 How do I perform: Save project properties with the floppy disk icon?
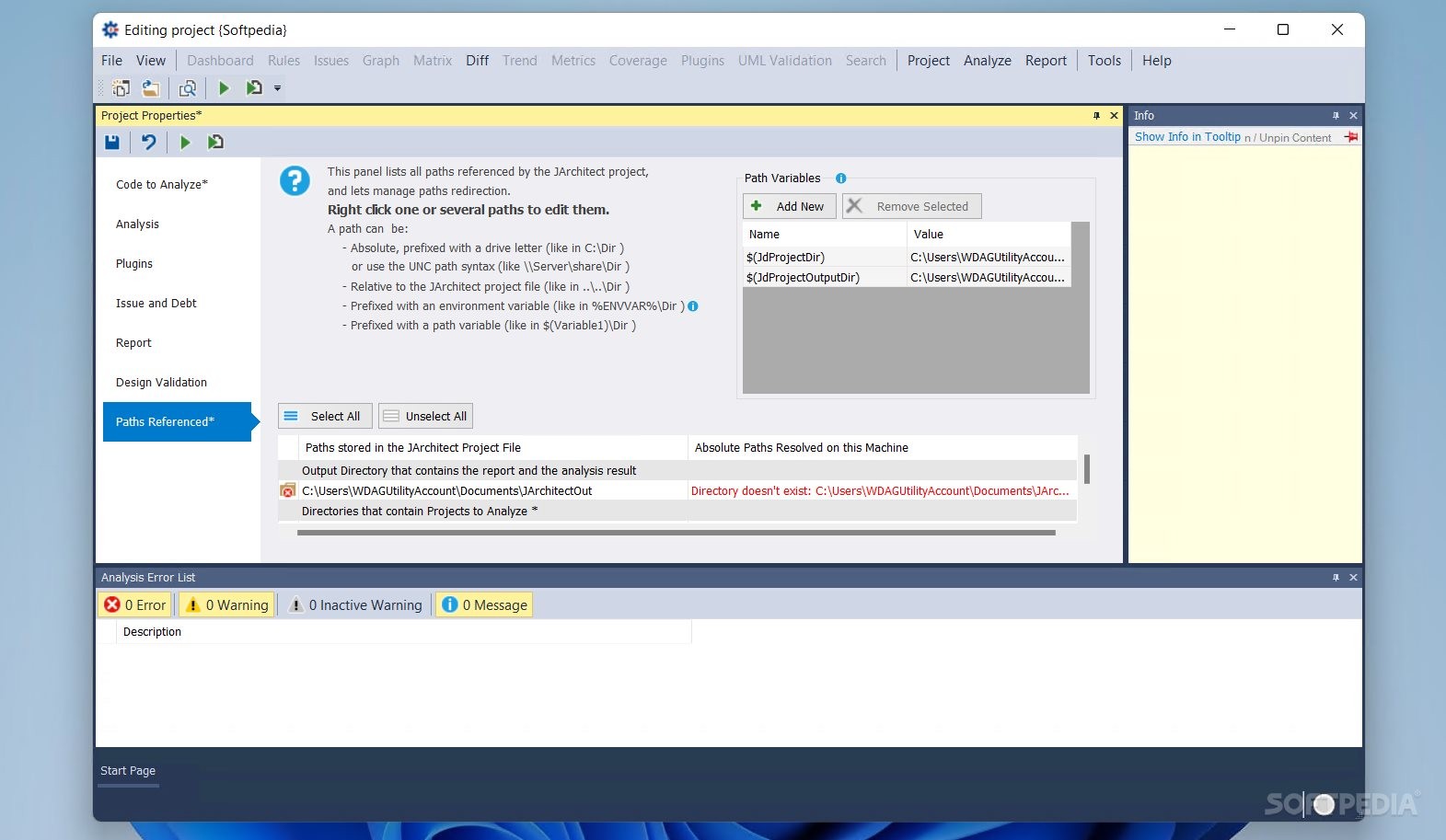click(112, 143)
